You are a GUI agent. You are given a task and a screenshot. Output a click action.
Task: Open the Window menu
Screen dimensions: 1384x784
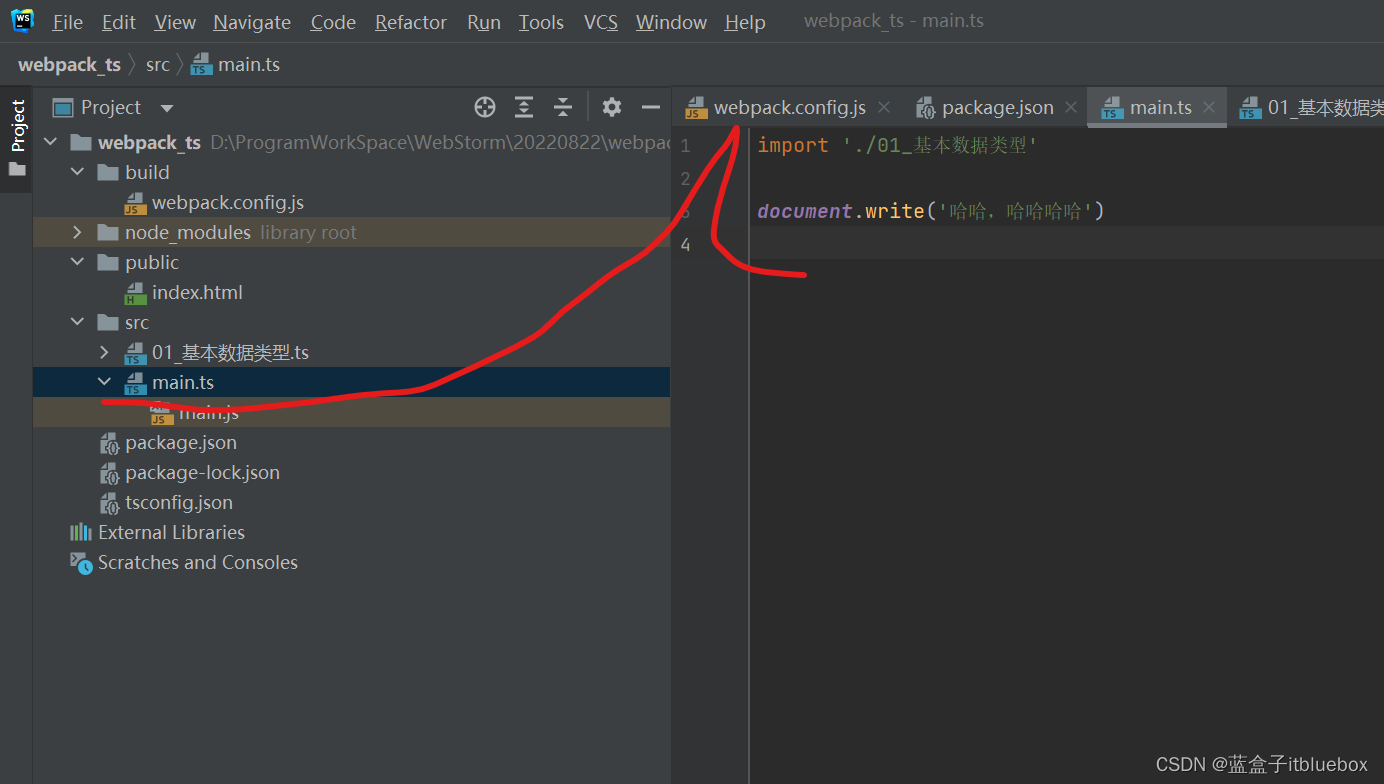pos(671,22)
